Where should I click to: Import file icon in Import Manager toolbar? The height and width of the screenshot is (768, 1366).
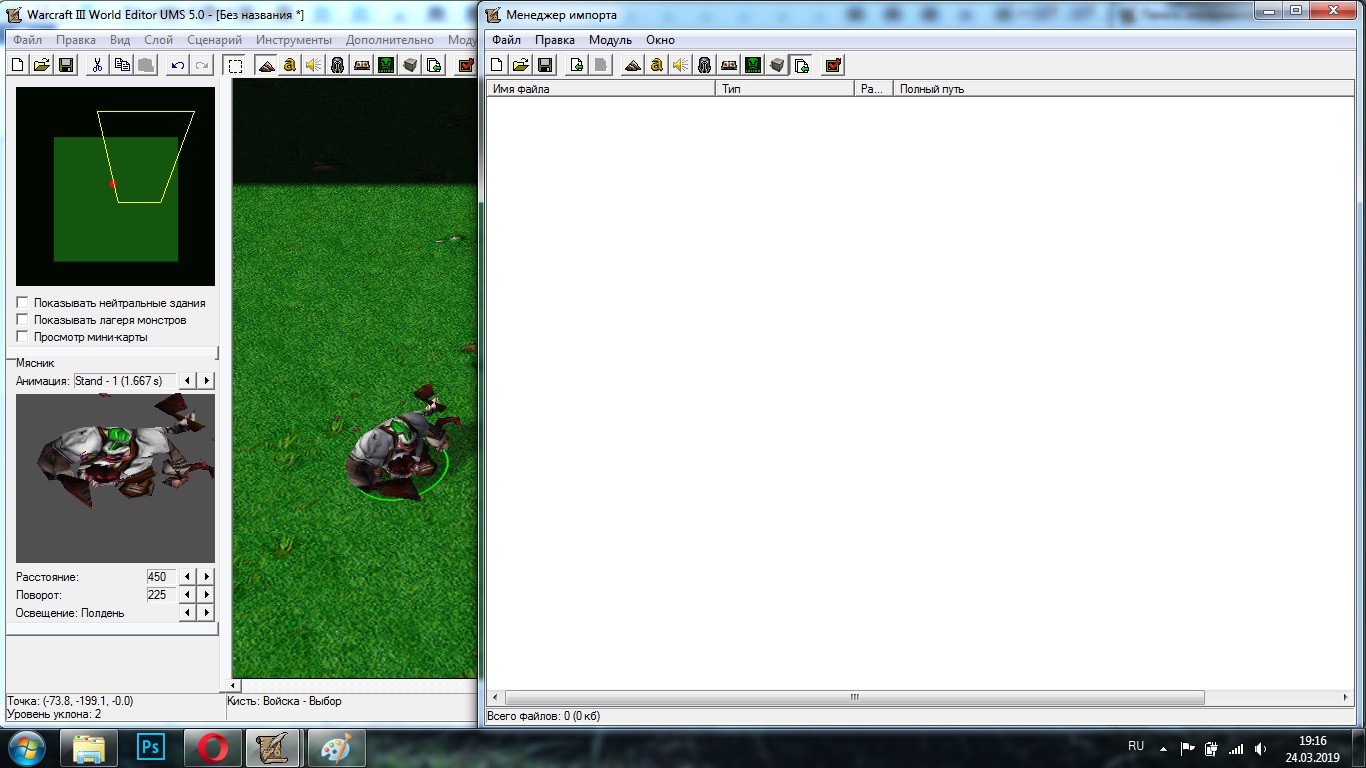(577, 65)
